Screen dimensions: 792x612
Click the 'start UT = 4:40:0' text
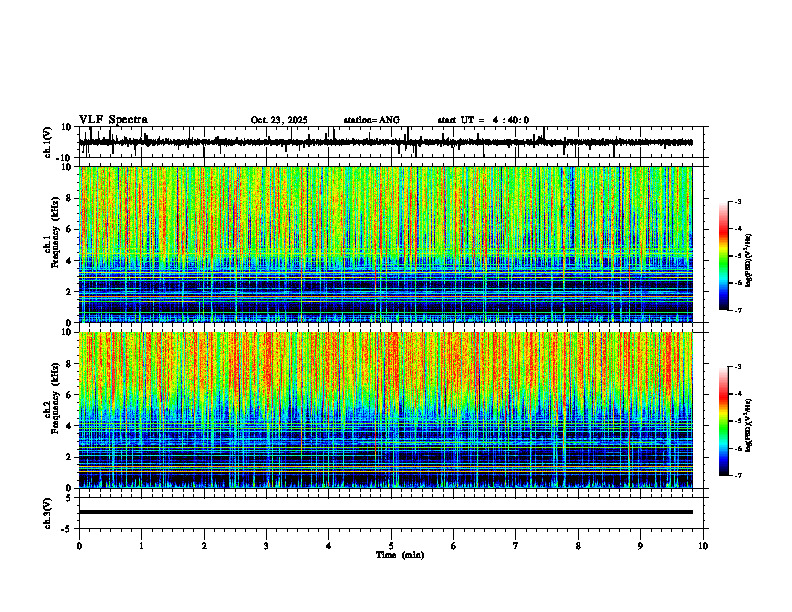pyautogui.click(x=483, y=120)
